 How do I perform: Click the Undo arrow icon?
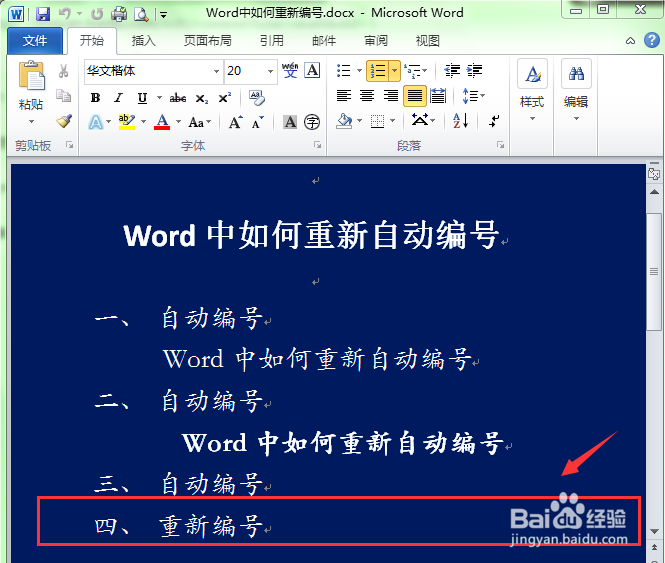(65, 14)
